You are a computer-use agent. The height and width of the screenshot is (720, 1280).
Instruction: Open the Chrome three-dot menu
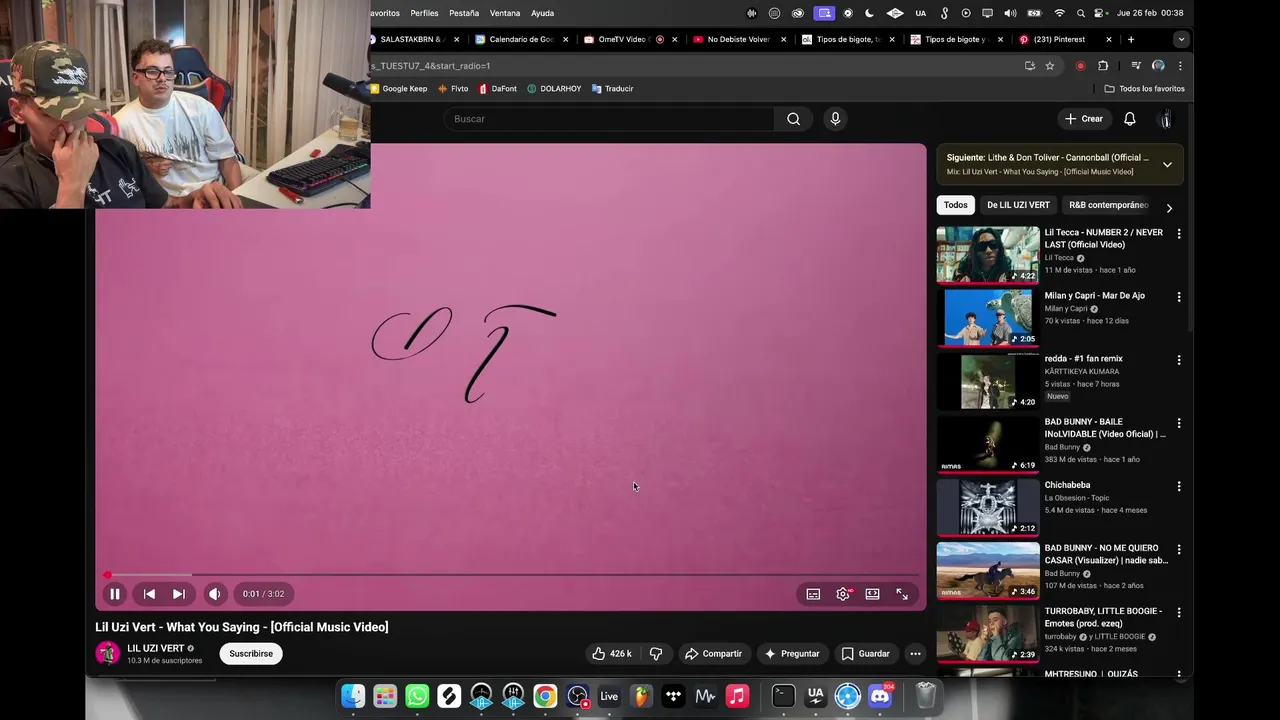(1180, 66)
